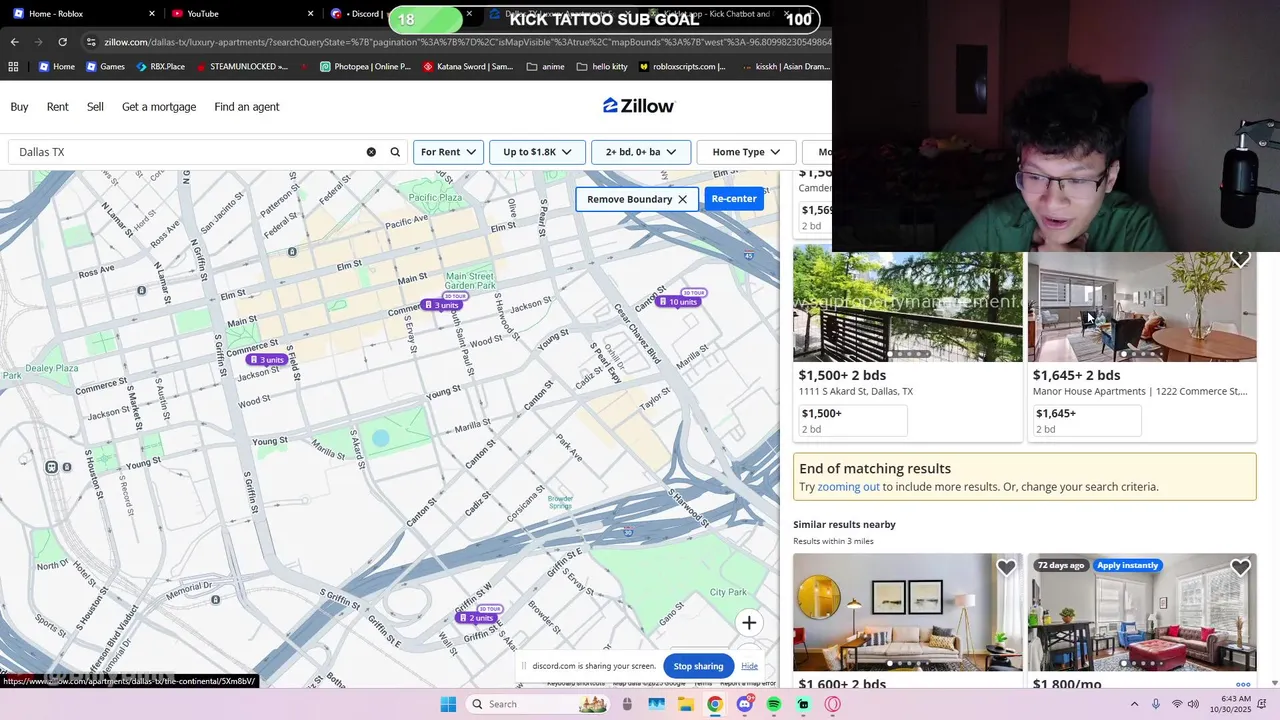Switch to the YouTube tab

(240, 14)
